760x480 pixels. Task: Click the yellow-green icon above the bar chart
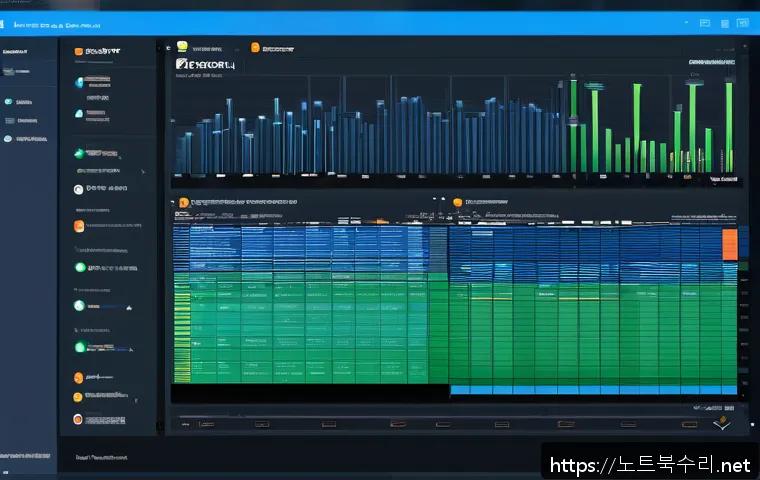click(182, 46)
